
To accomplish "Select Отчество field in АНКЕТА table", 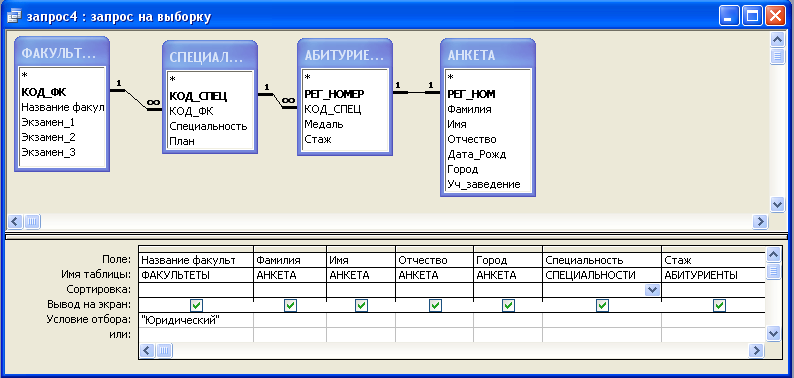I will (471, 139).
